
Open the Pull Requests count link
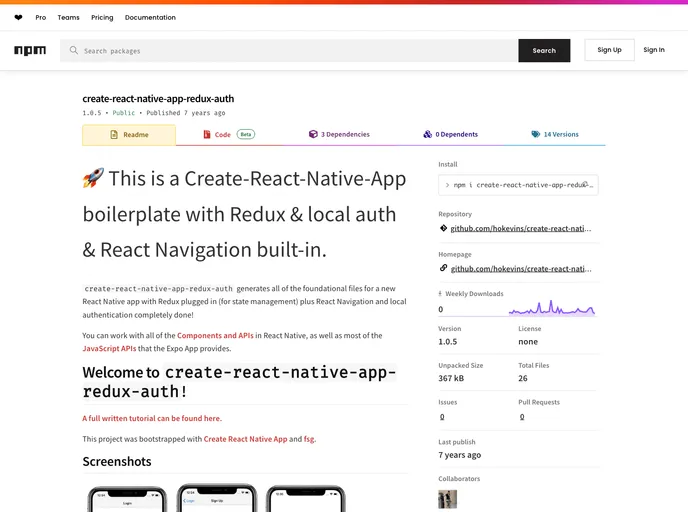(522, 417)
